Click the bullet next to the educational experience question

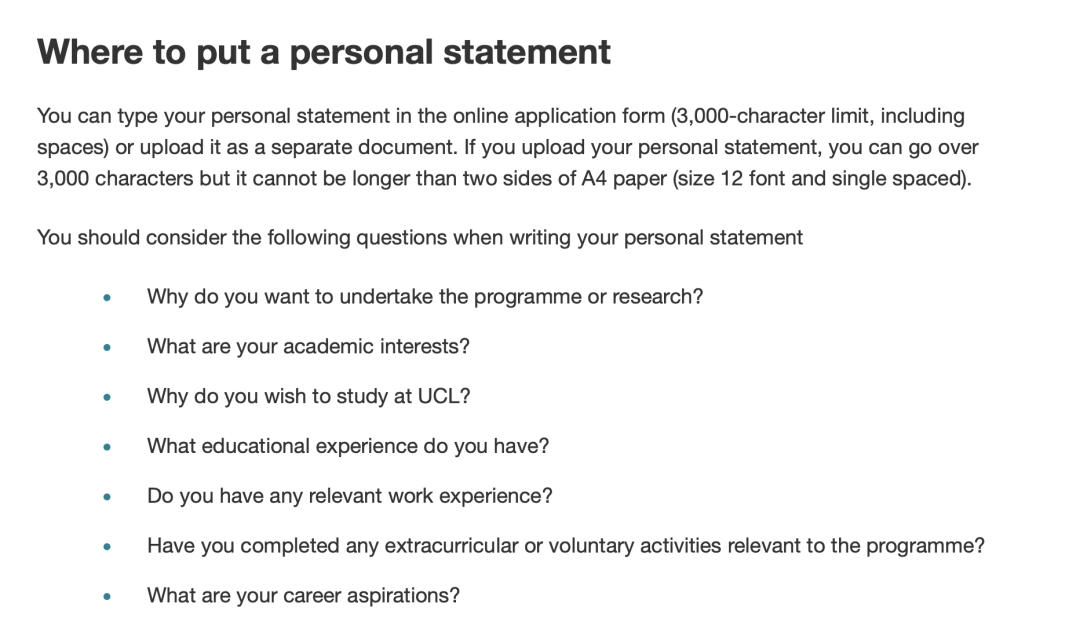(x=106, y=448)
